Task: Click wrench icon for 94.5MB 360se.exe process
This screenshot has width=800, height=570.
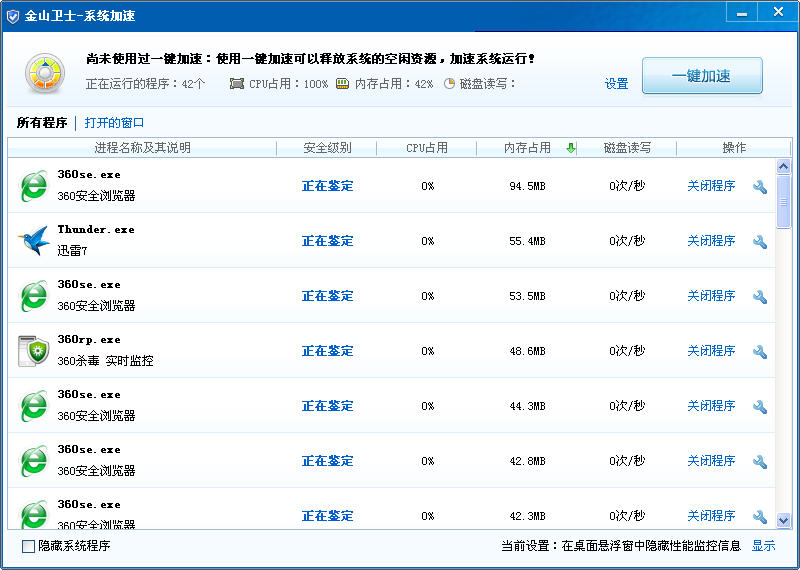Action: pos(760,187)
